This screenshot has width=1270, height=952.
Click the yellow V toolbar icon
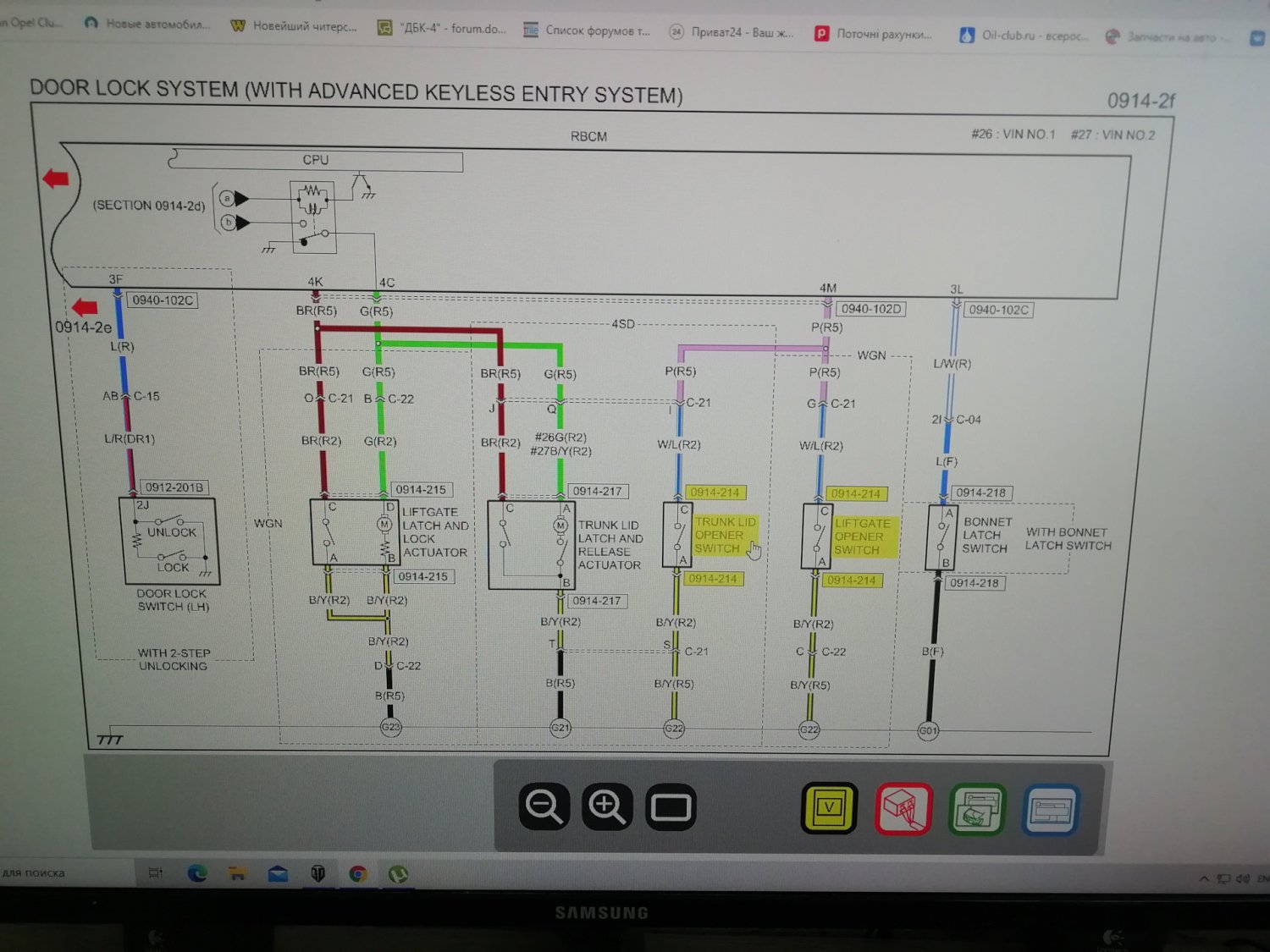coord(829,807)
